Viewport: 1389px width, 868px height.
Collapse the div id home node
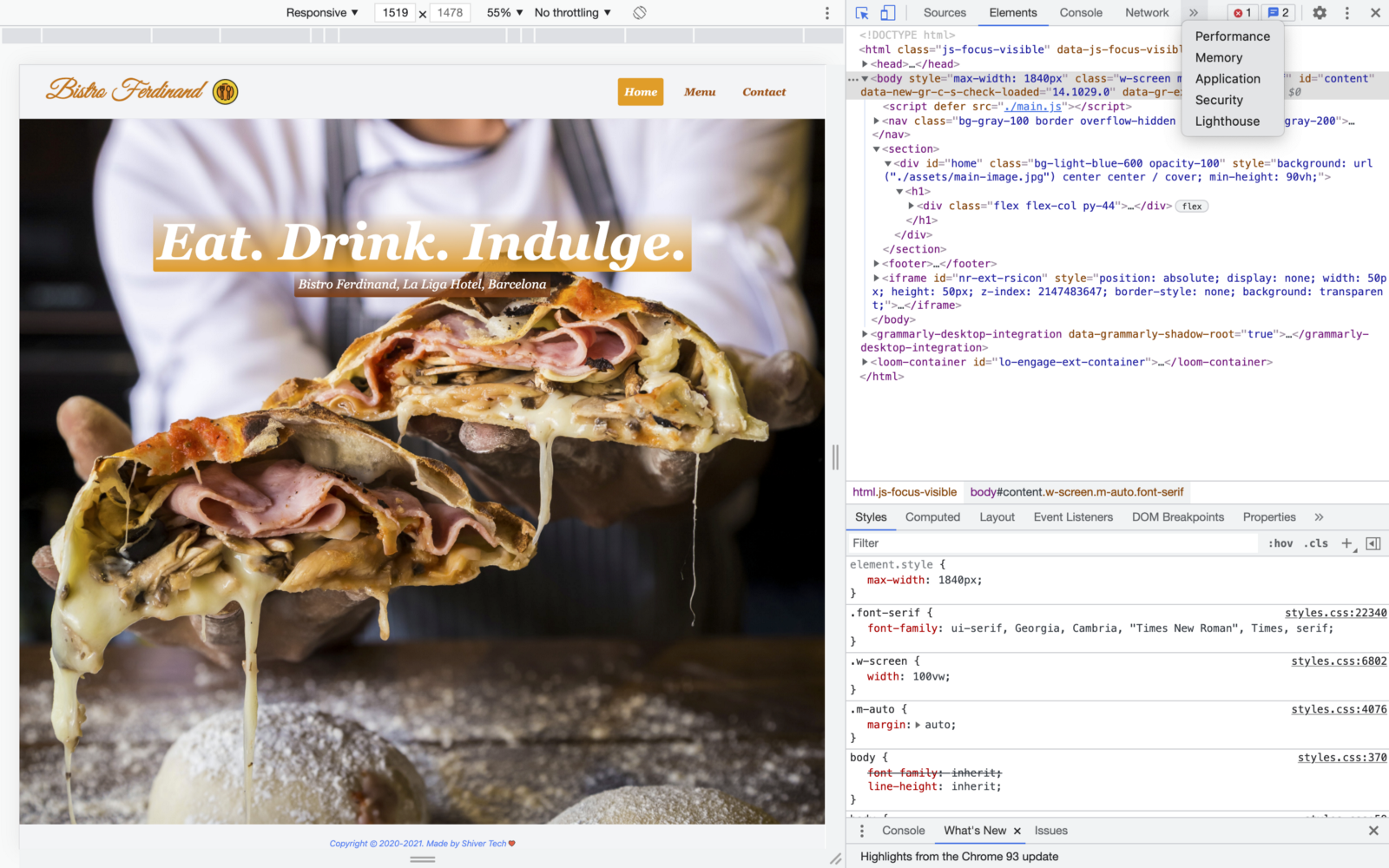click(x=888, y=163)
